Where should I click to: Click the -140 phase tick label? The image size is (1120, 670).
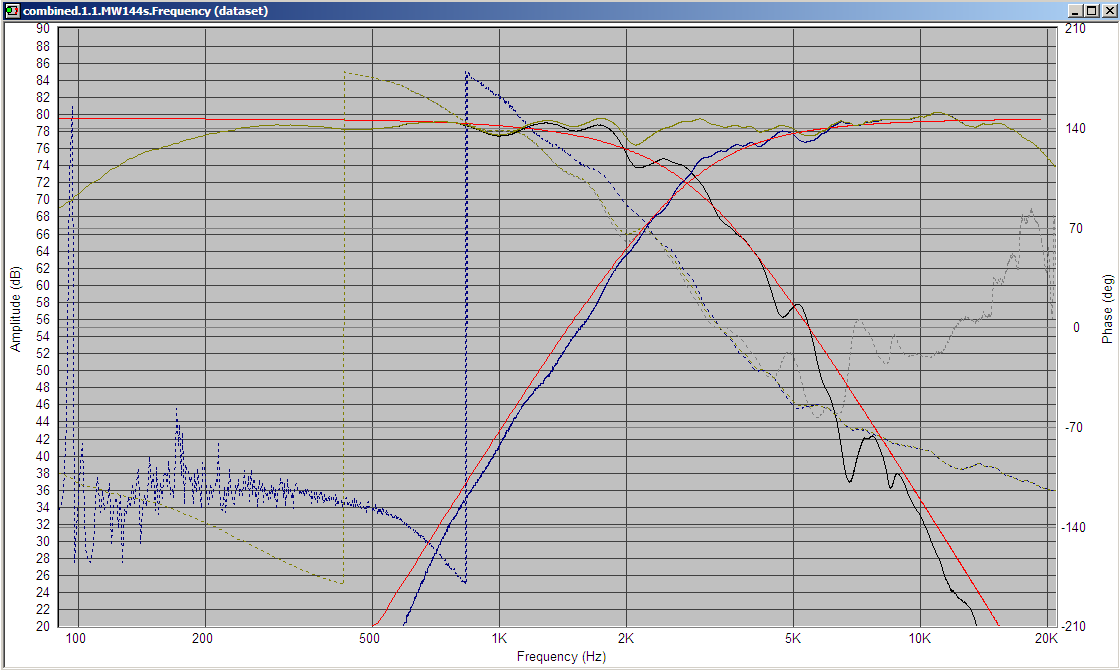point(1074,527)
